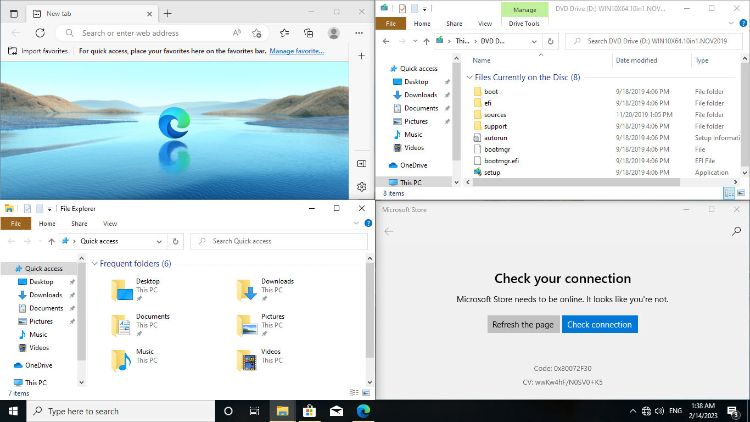Collapse the Frequent folders group
This screenshot has width=750, height=422.
pos(96,264)
